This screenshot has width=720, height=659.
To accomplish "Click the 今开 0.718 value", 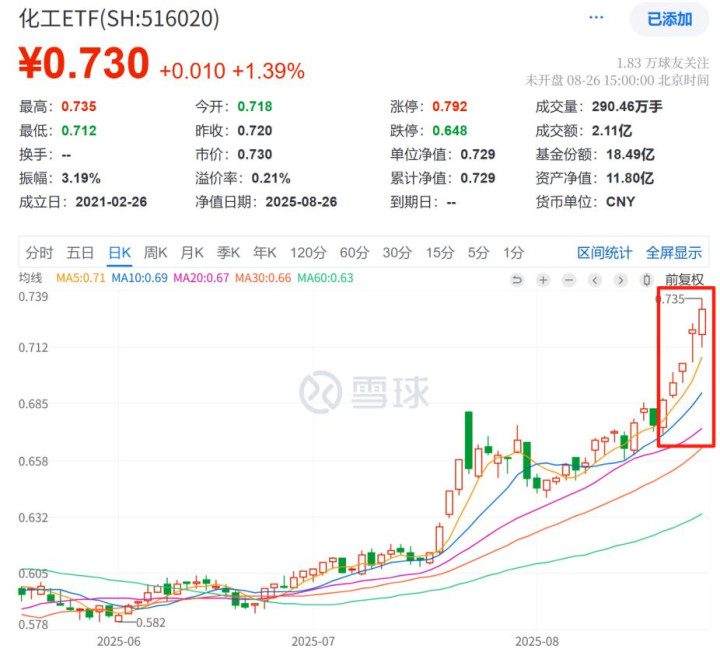I will click(255, 107).
